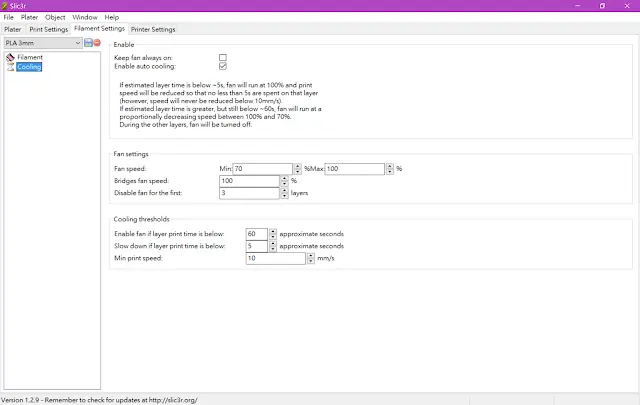Close the Slic3r window
Screen dimensions: 640x405
(x=627, y=6)
